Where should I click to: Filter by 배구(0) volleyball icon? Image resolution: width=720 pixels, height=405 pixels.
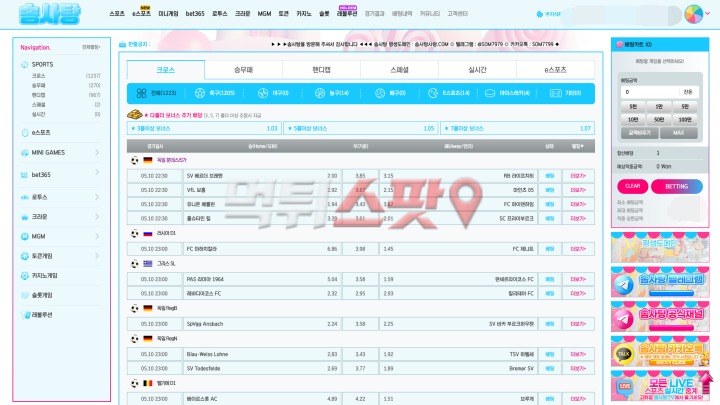pyautogui.click(x=380, y=93)
